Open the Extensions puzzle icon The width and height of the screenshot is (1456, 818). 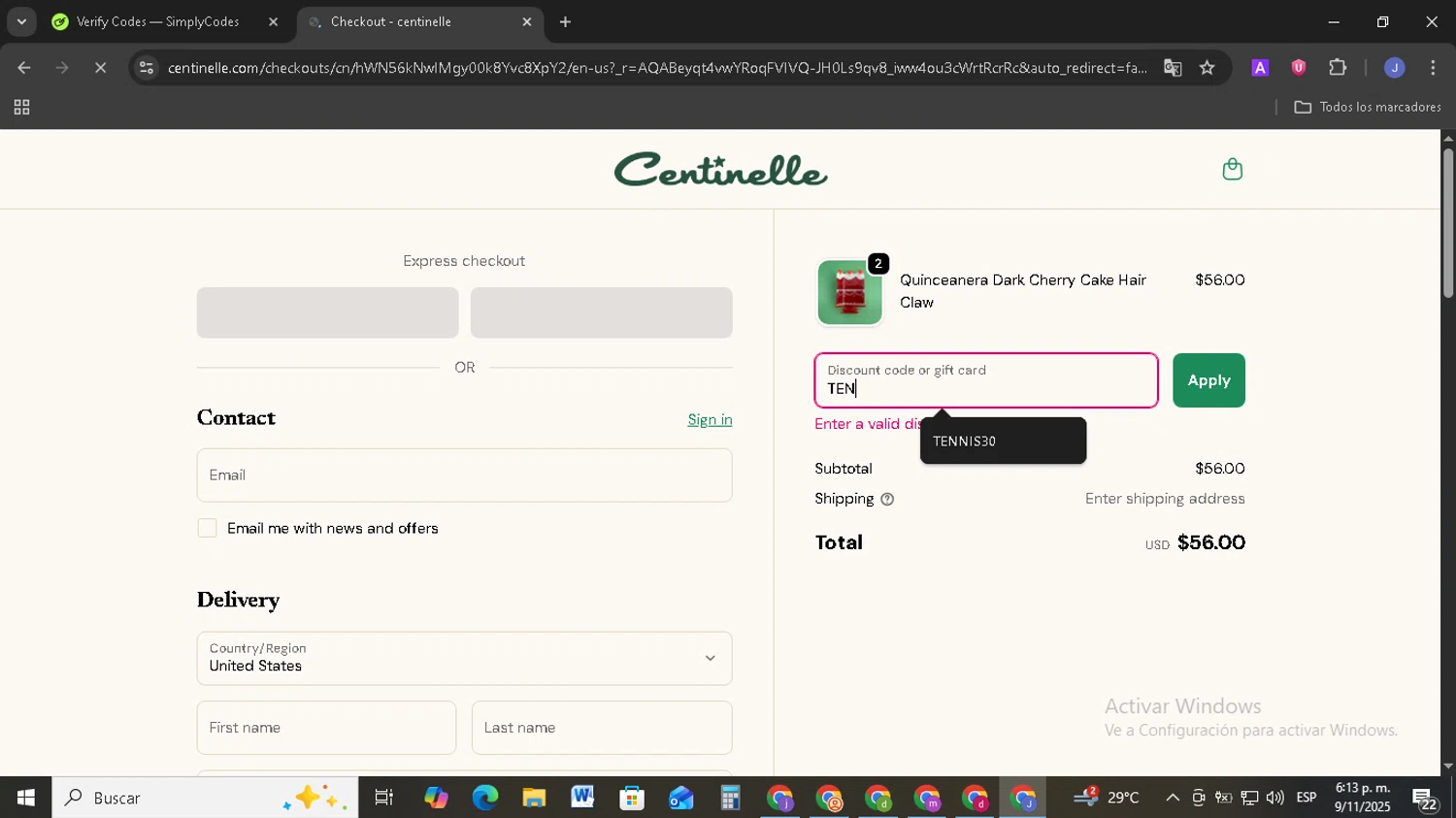tap(1338, 68)
